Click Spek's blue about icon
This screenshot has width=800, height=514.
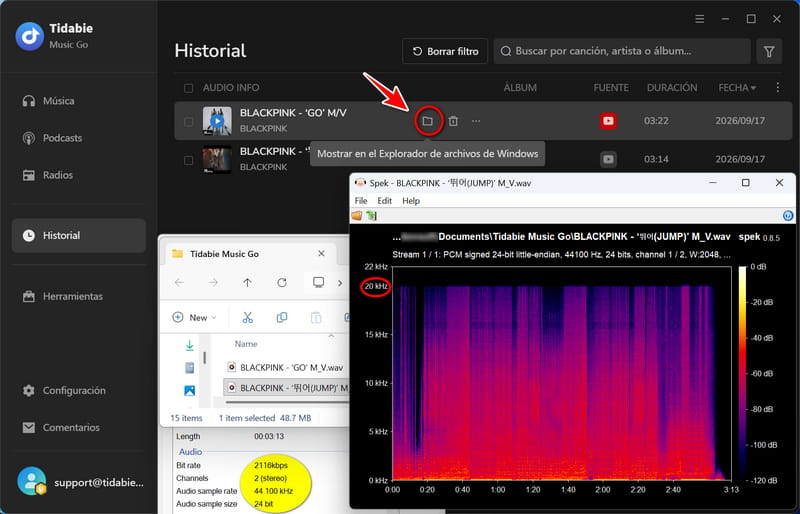(788, 216)
